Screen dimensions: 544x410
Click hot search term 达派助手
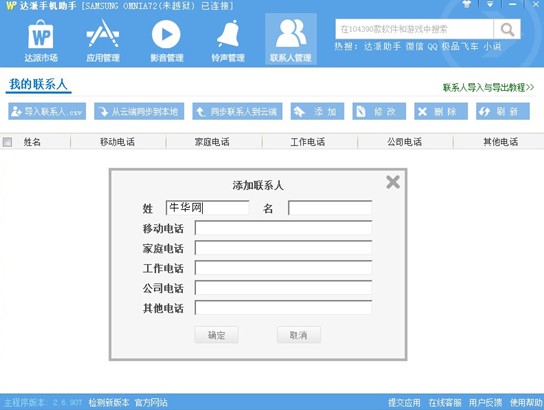[382, 46]
